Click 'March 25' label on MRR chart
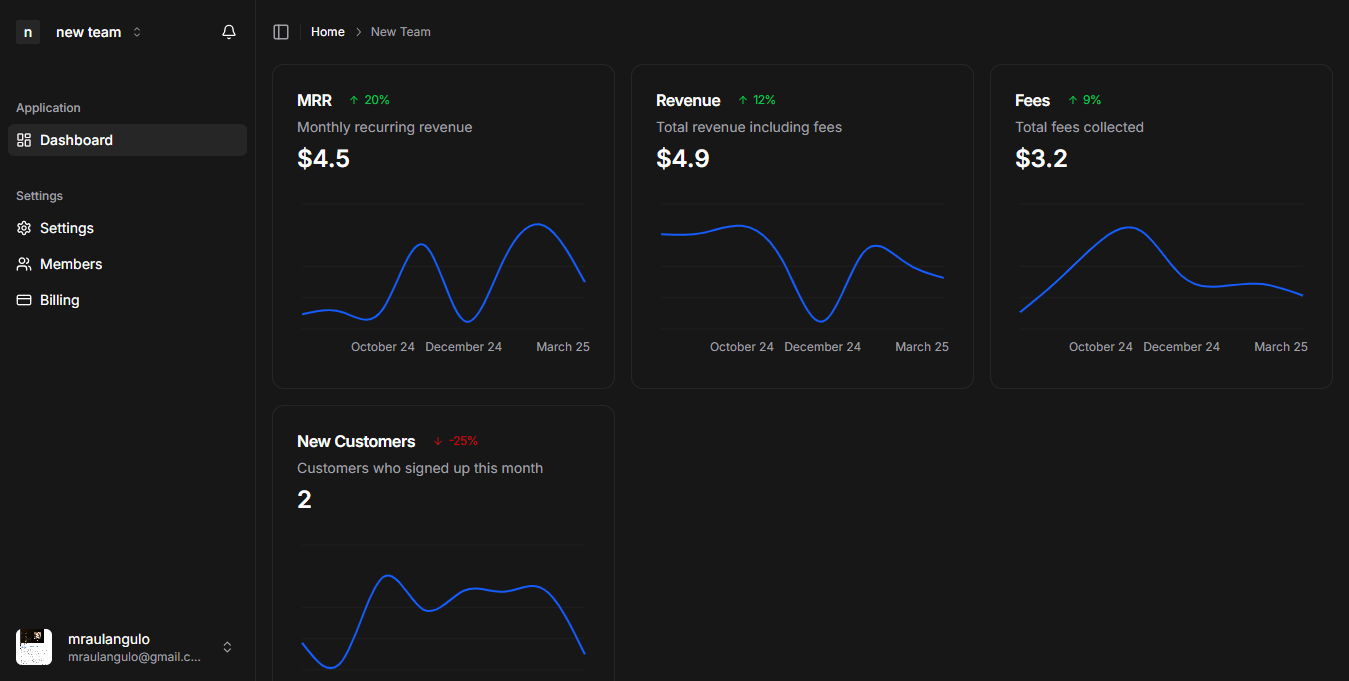1349x681 pixels. [x=563, y=347]
